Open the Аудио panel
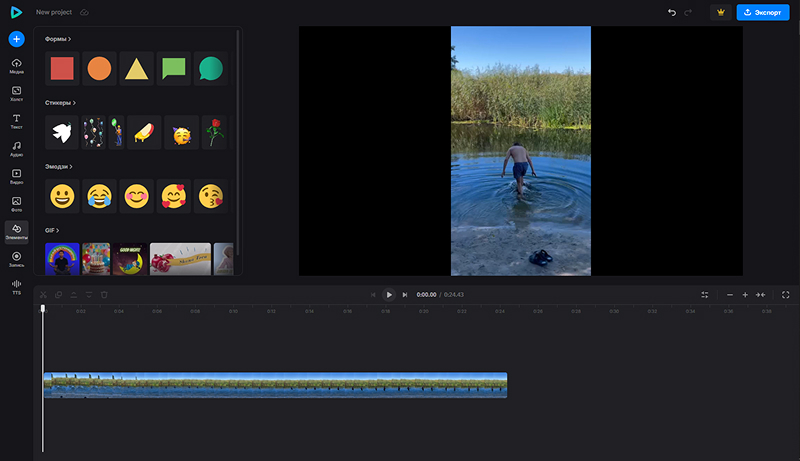The height and width of the screenshot is (461, 800). click(16, 149)
